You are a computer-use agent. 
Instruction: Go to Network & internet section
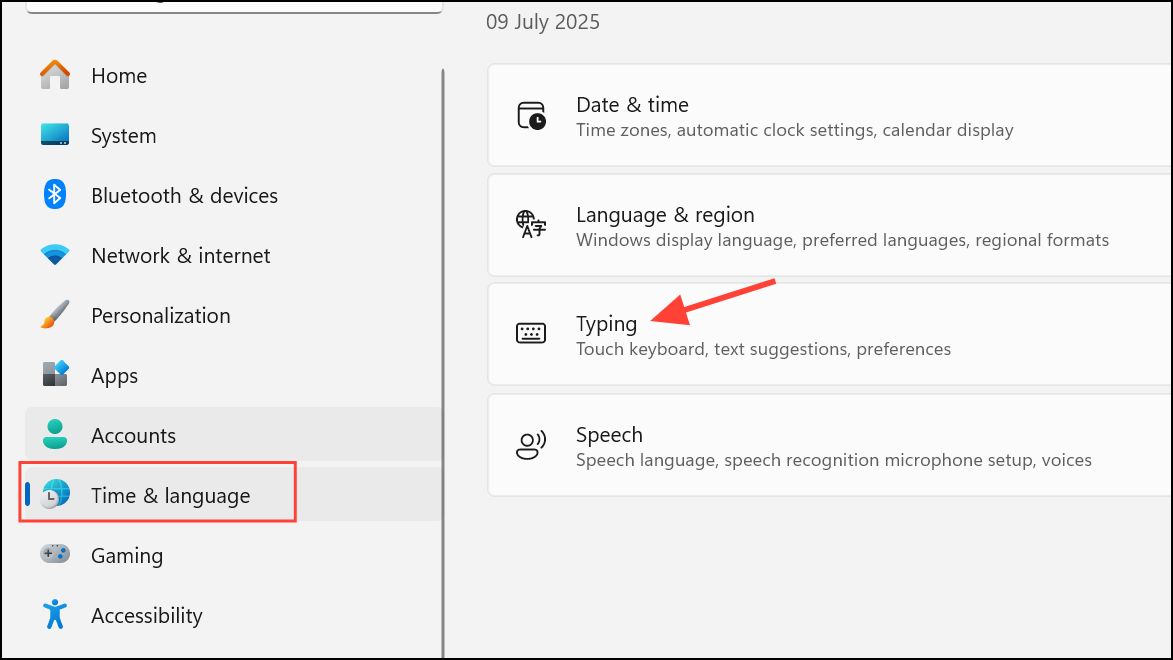180,256
